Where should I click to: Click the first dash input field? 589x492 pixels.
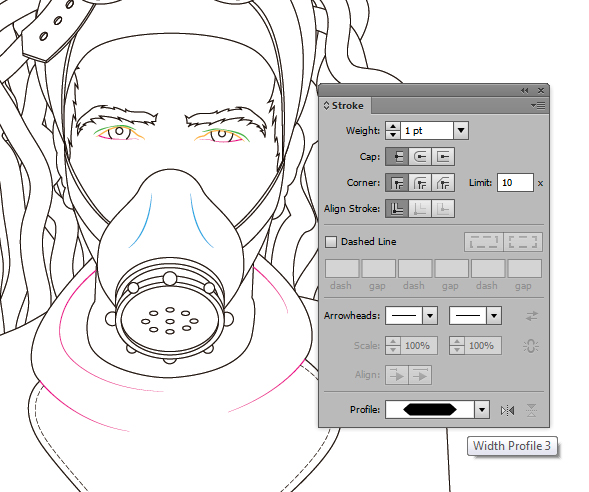coord(342,269)
